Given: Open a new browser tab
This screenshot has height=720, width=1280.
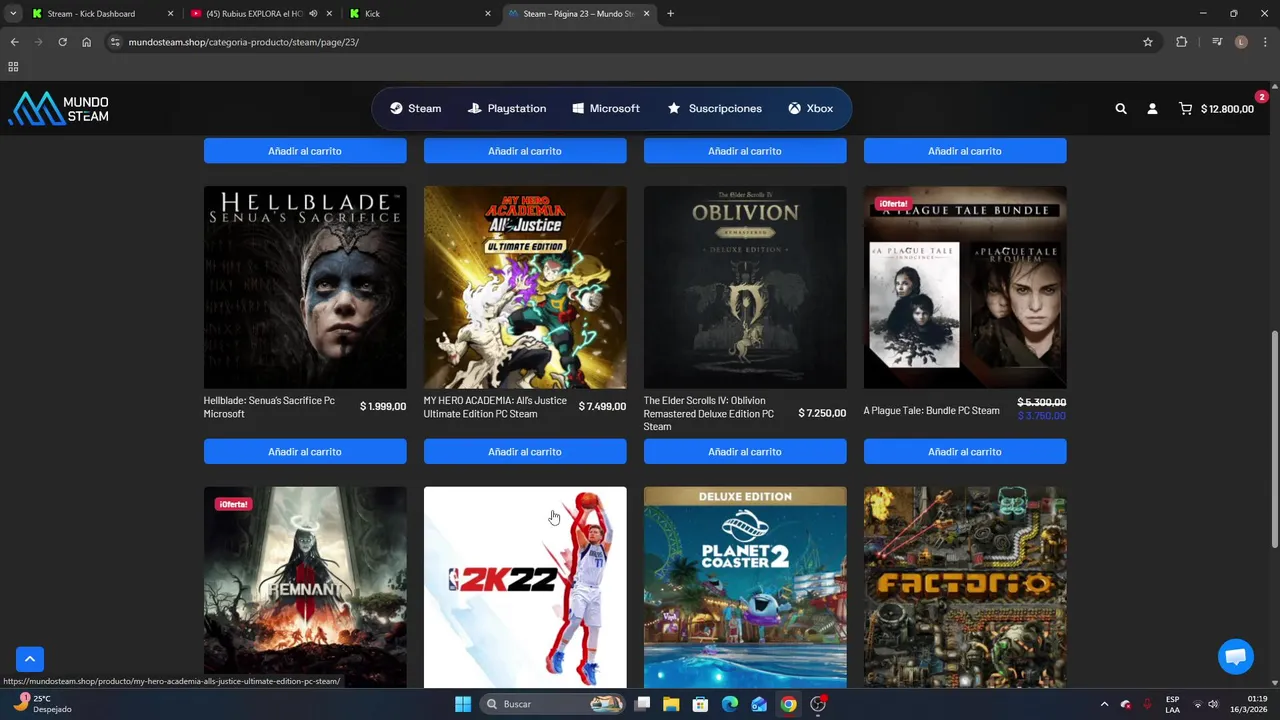Looking at the screenshot, I should click(x=670, y=14).
